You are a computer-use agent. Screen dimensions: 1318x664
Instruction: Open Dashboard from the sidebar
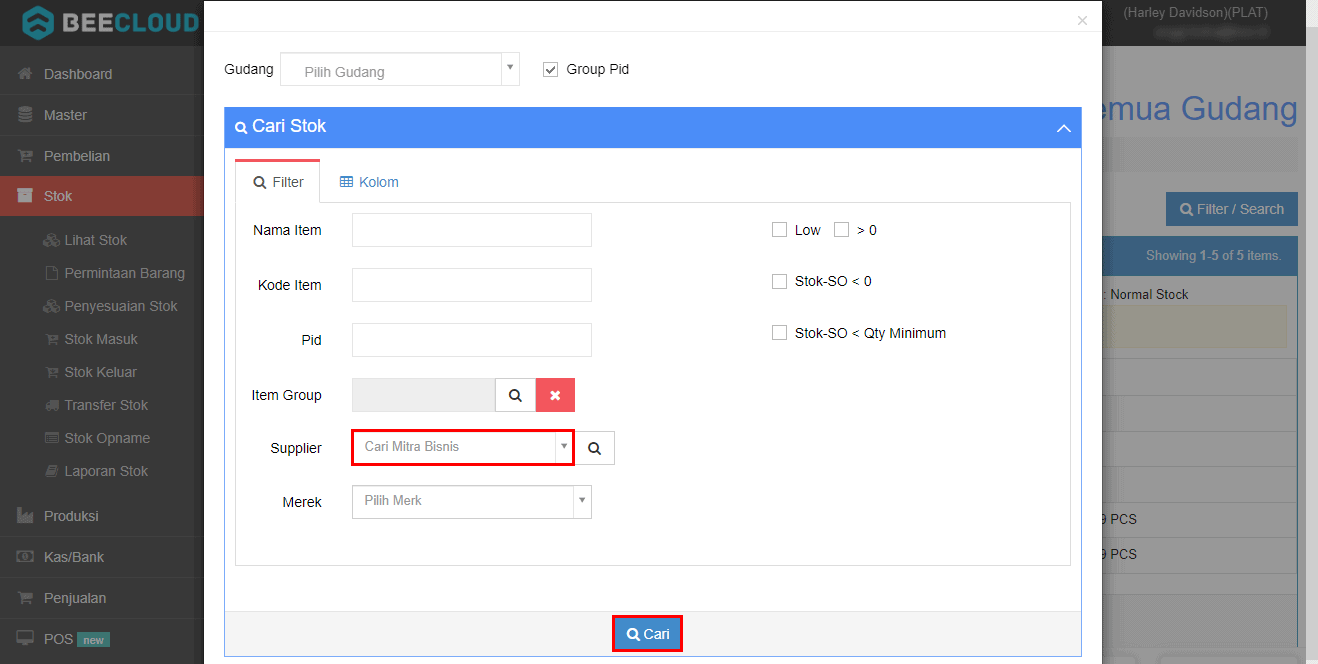pos(77,74)
